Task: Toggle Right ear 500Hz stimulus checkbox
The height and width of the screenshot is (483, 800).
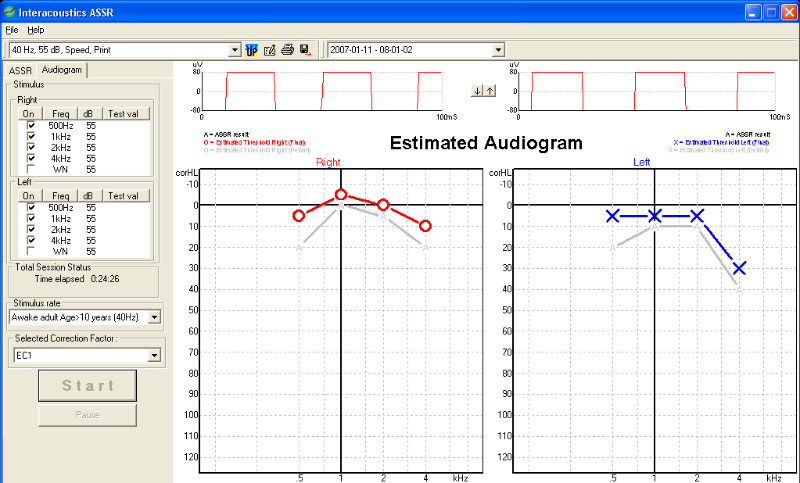Action: pos(29,125)
